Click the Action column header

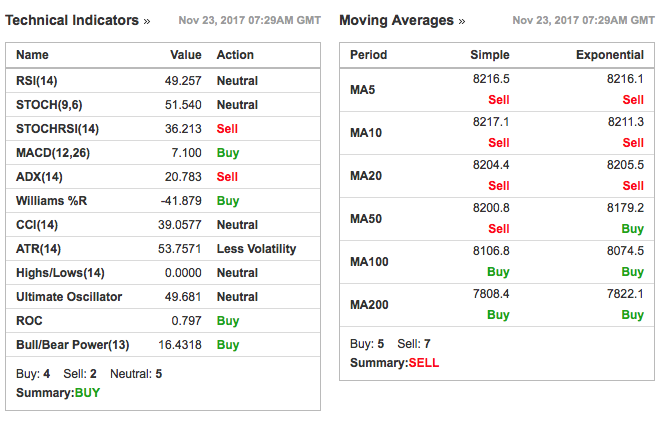click(236, 55)
